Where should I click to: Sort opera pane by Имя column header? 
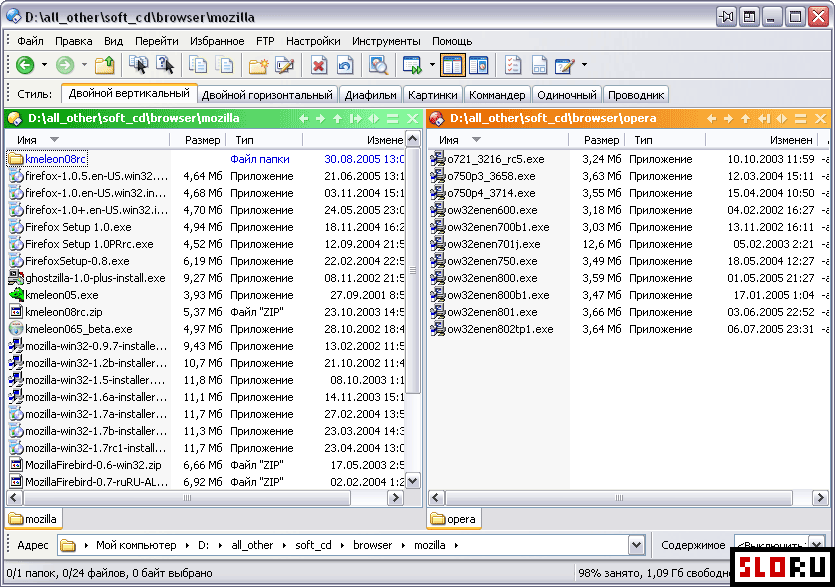tap(498, 140)
